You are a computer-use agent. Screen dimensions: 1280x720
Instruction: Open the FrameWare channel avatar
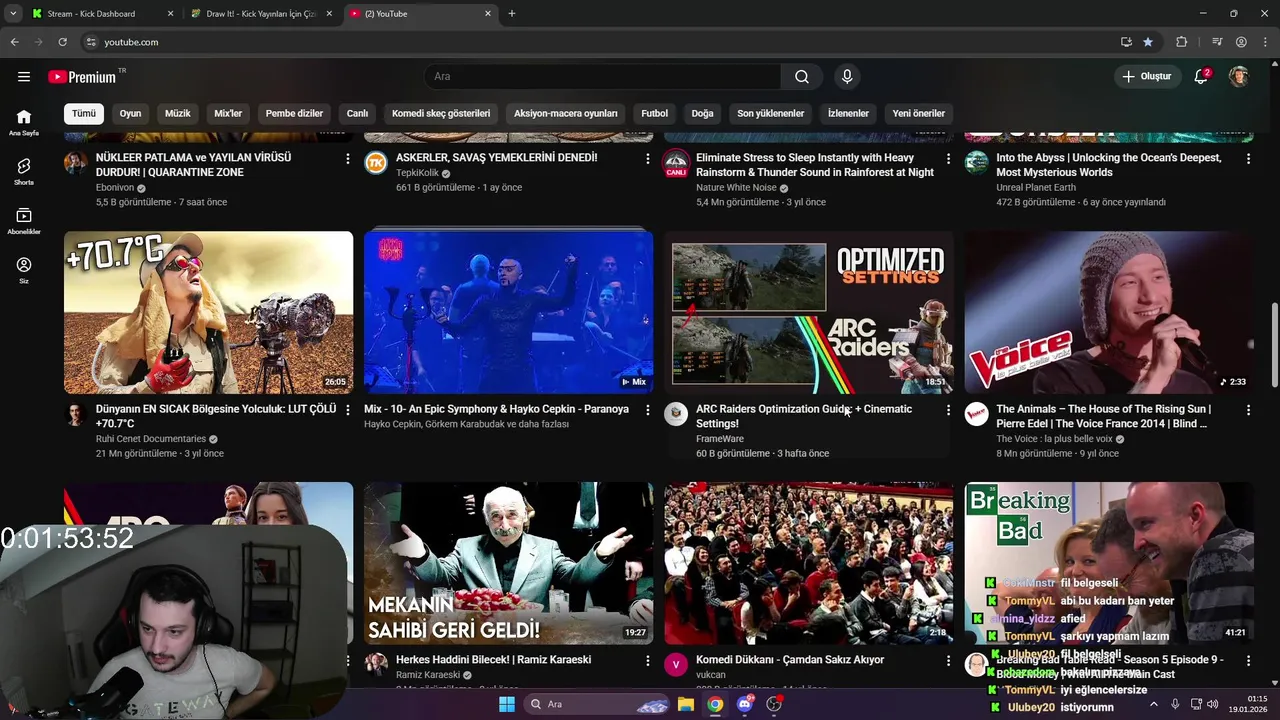676,414
